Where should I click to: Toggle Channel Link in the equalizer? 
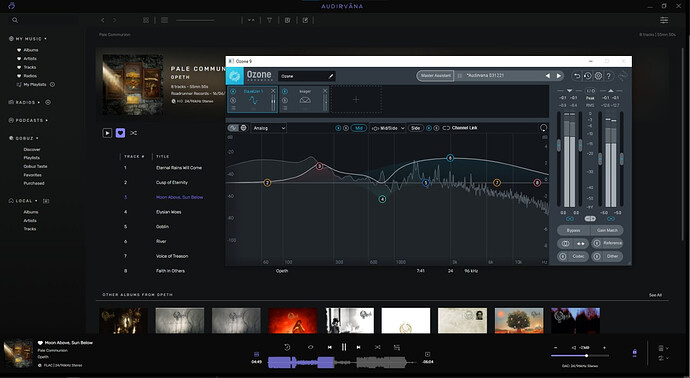click(x=460, y=128)
